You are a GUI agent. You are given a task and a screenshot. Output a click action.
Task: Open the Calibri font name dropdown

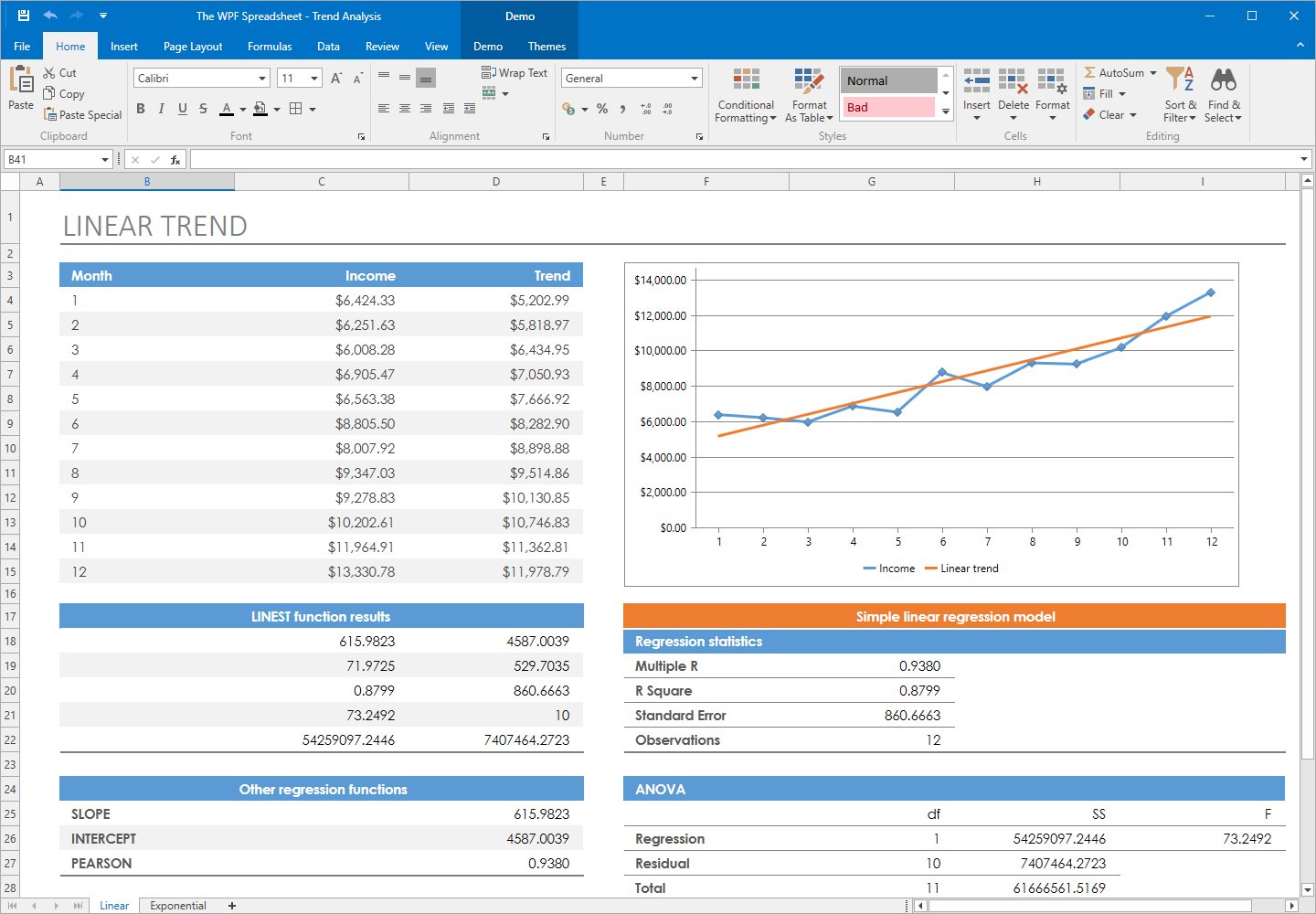point(262,79)
